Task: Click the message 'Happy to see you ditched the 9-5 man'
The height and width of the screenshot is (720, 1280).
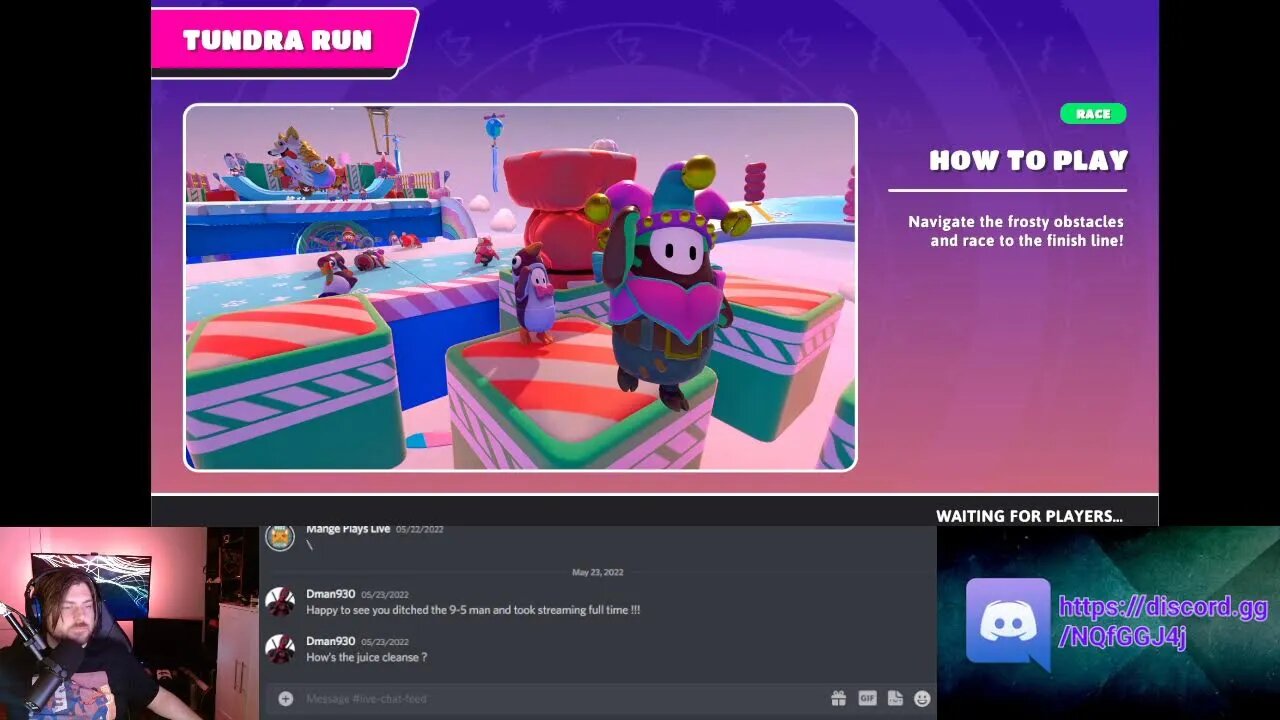Action: click(473, 610)
